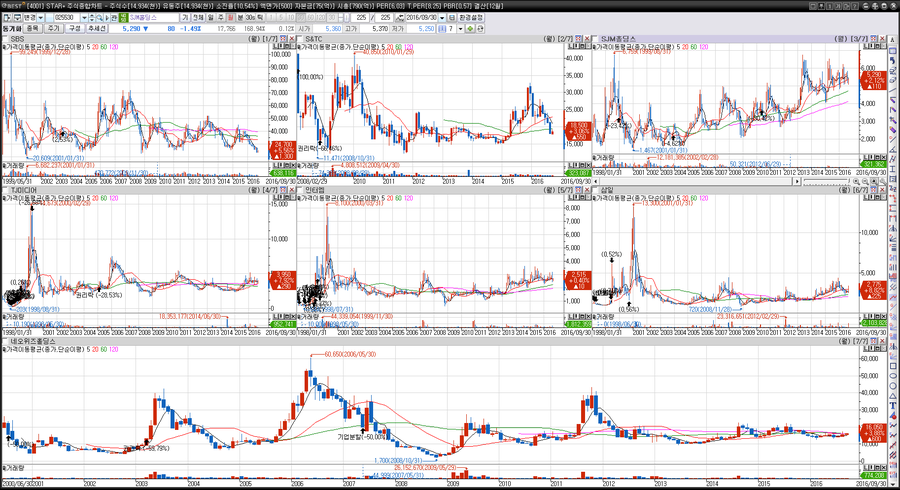
Task: Click the rightmost icon on the price row
Action: click(480, 28)
